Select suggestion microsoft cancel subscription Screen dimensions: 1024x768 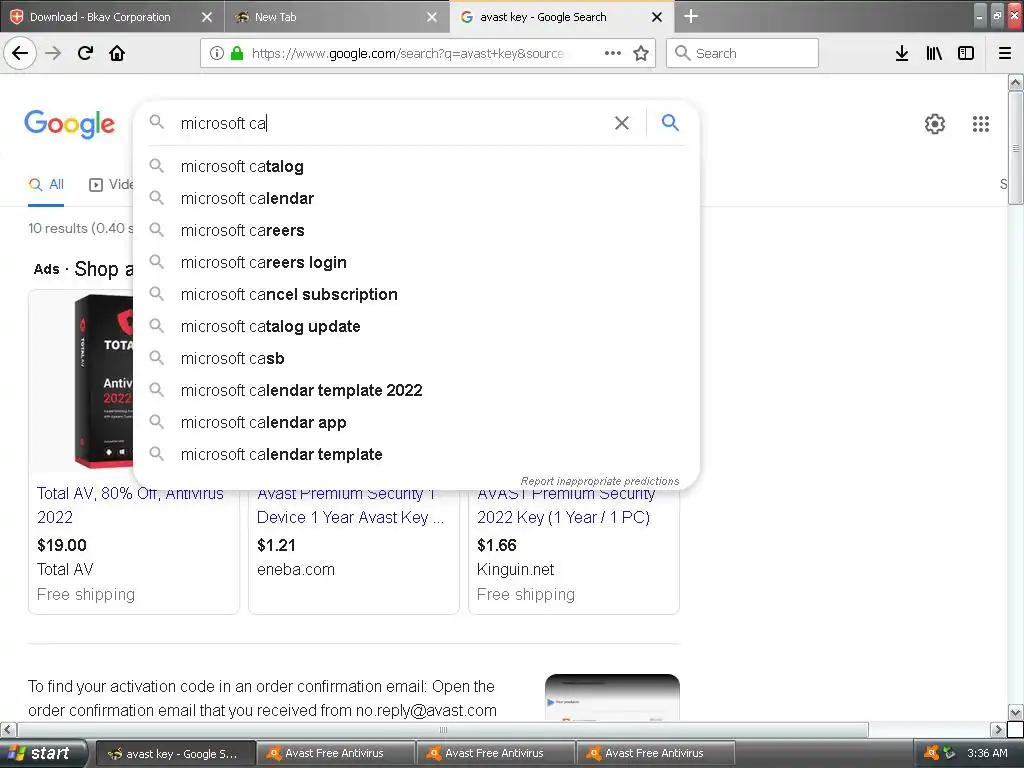coord(415,295)
